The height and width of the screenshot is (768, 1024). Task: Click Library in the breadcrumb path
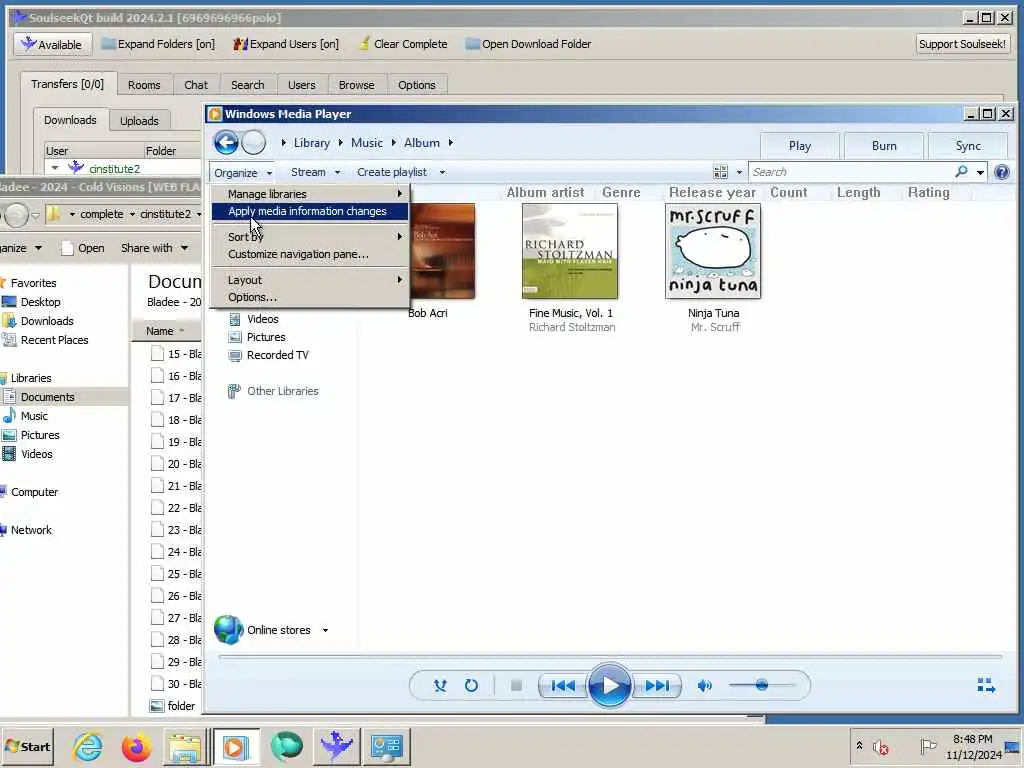point(312,142)
